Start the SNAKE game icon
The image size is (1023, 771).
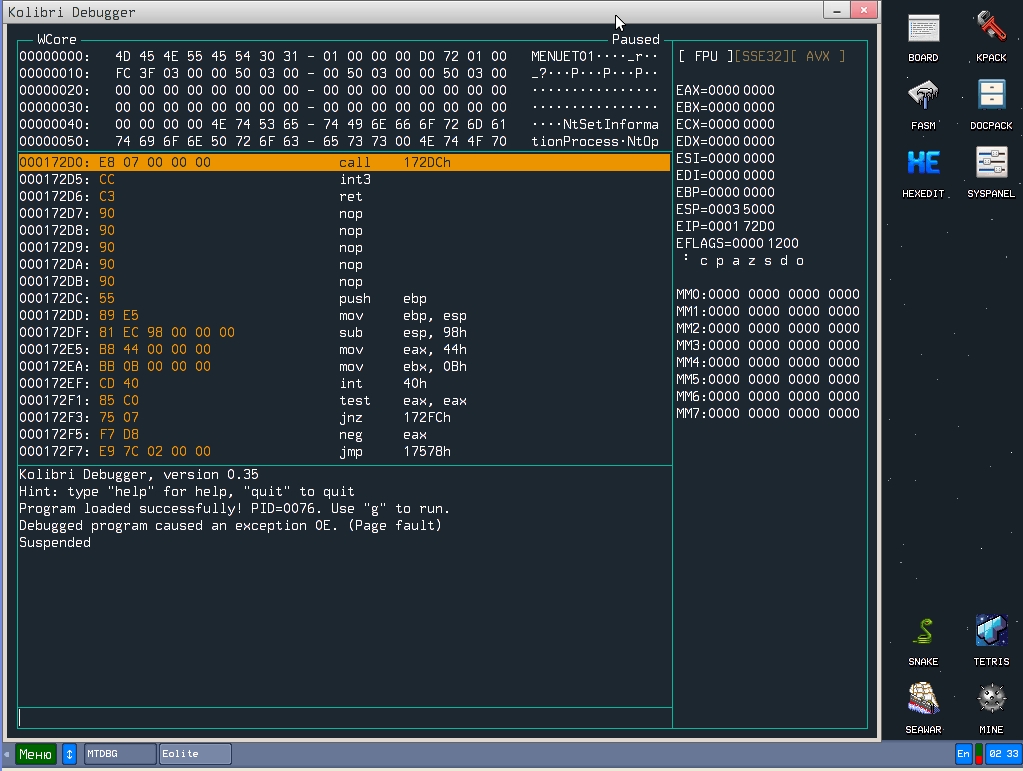pyautogui.click(x=923, y=633)
